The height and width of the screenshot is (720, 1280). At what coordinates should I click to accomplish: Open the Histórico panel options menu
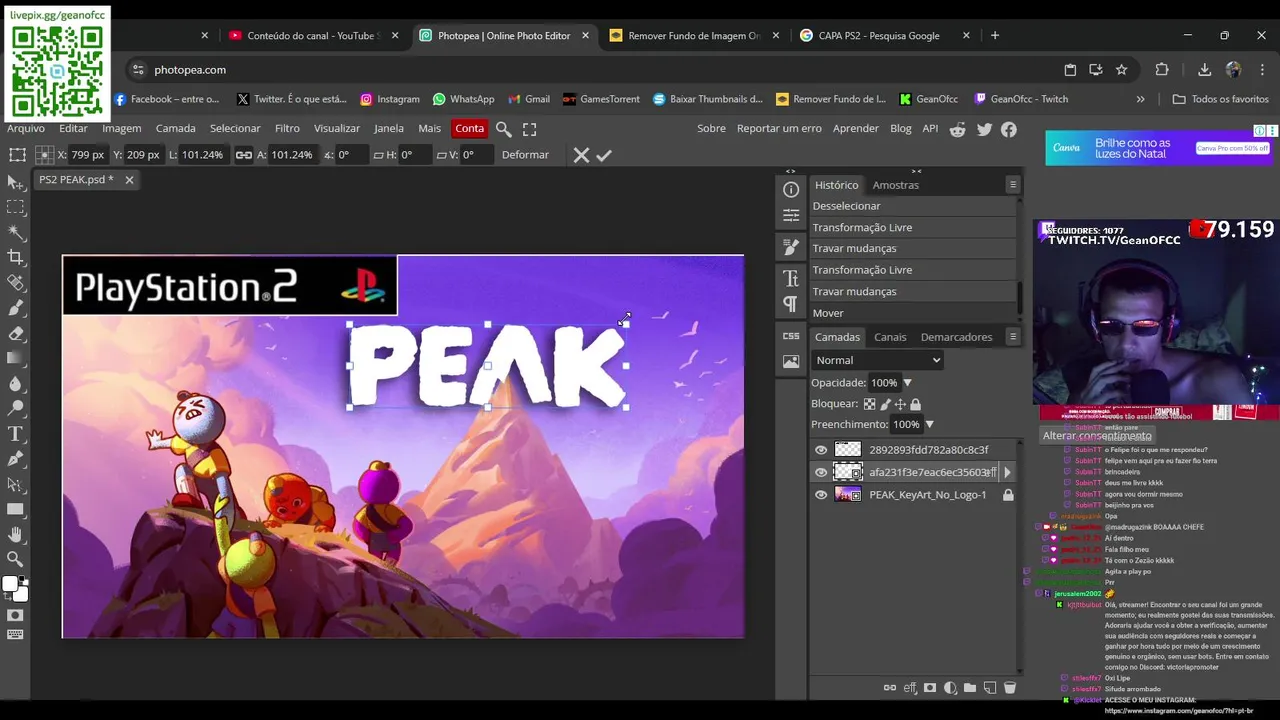(x=1012, y=185)
